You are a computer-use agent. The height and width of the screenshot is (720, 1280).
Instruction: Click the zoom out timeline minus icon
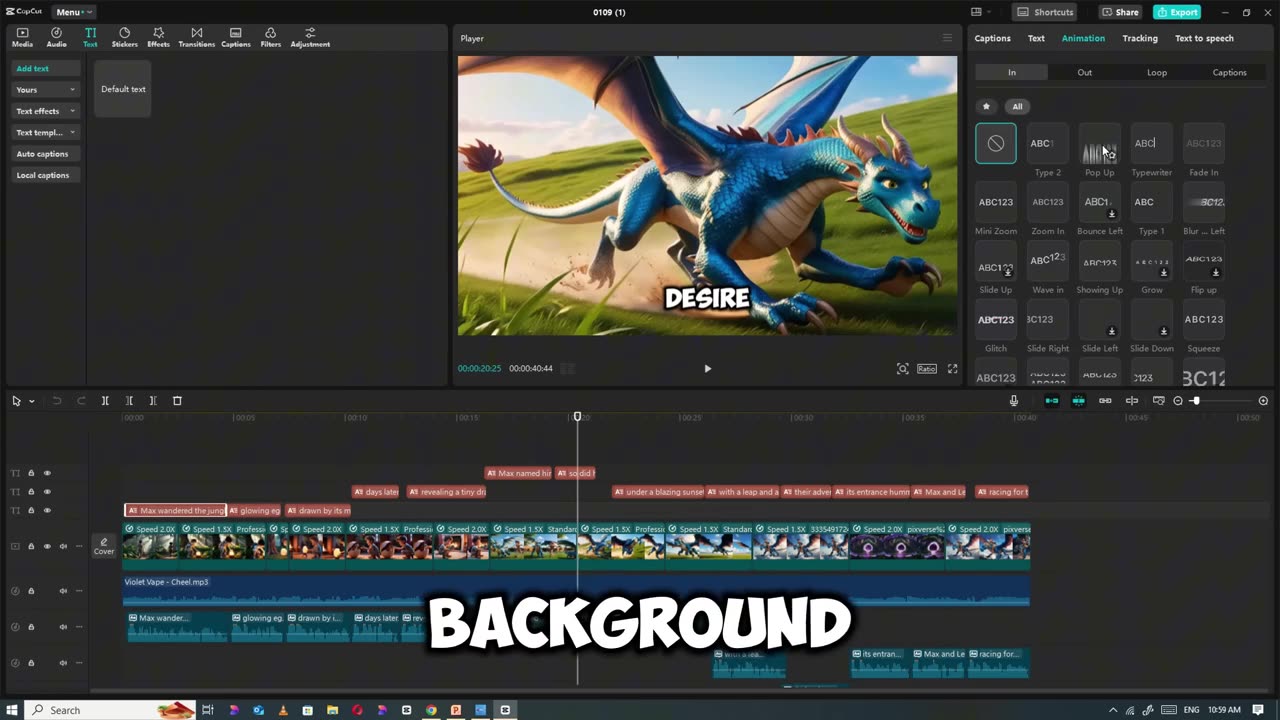[x=1178, y=401]
